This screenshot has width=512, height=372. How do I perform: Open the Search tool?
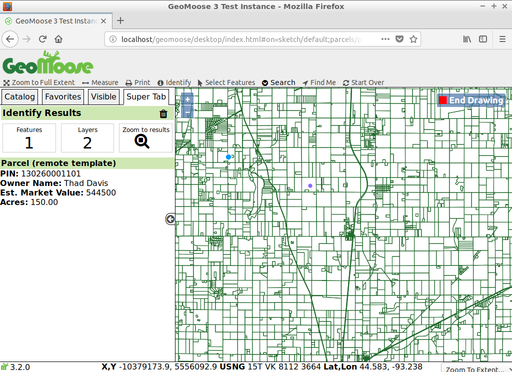click(x=279, y=82)
